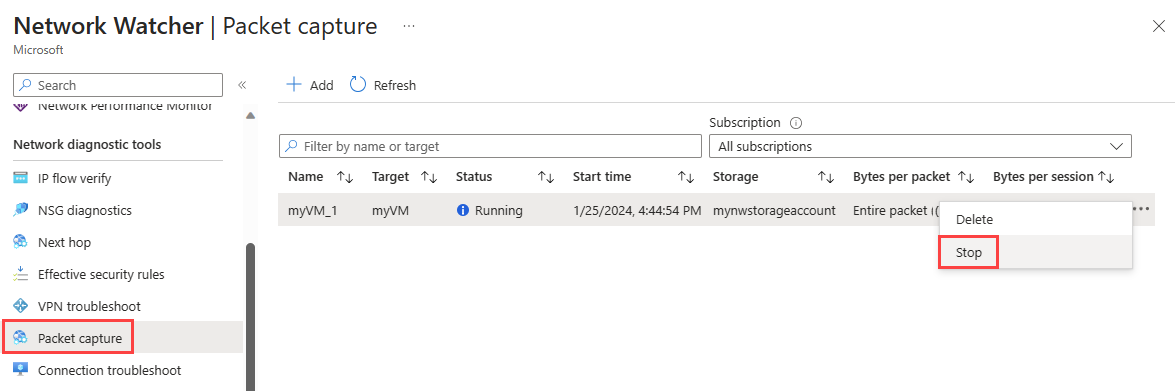The width and height of the screenshot is (1175, 391).
Task: Open IP flow verify tool
Action: tap(74, 178)
